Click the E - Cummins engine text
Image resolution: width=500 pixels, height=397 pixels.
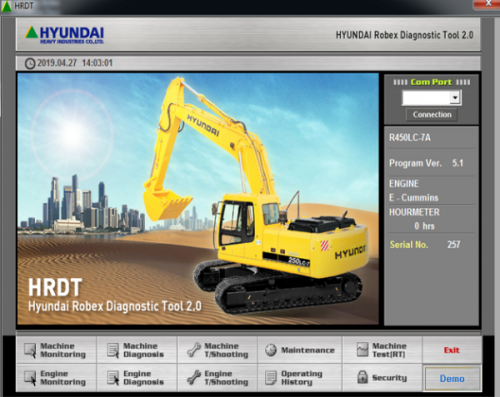pos(414,198)
